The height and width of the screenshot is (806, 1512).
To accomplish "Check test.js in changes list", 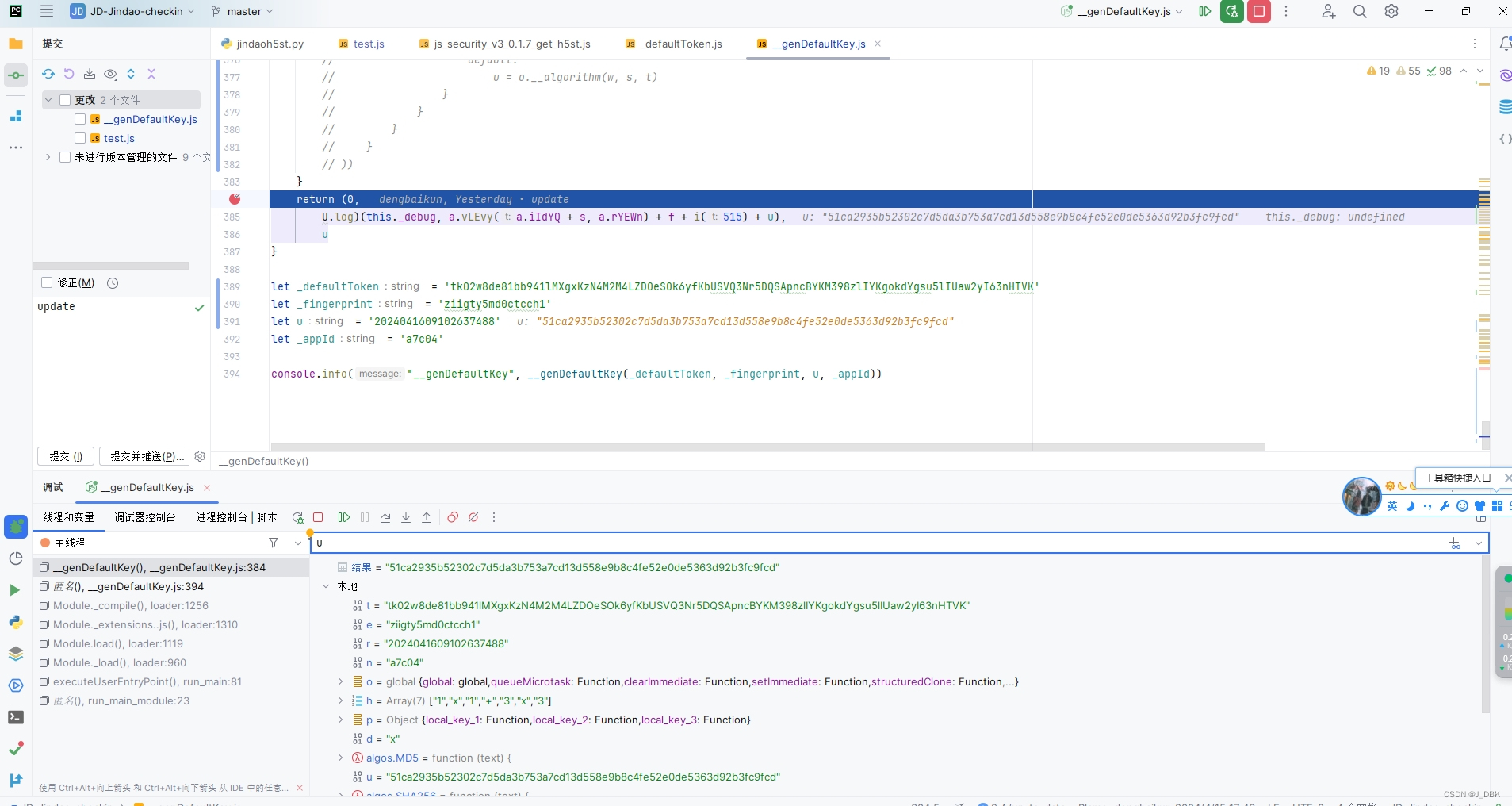I will 80,138.
